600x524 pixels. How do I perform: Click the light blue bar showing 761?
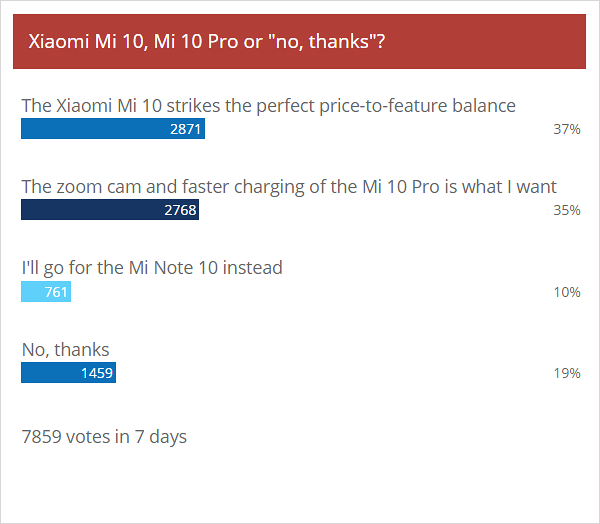(x=46, y=292)
